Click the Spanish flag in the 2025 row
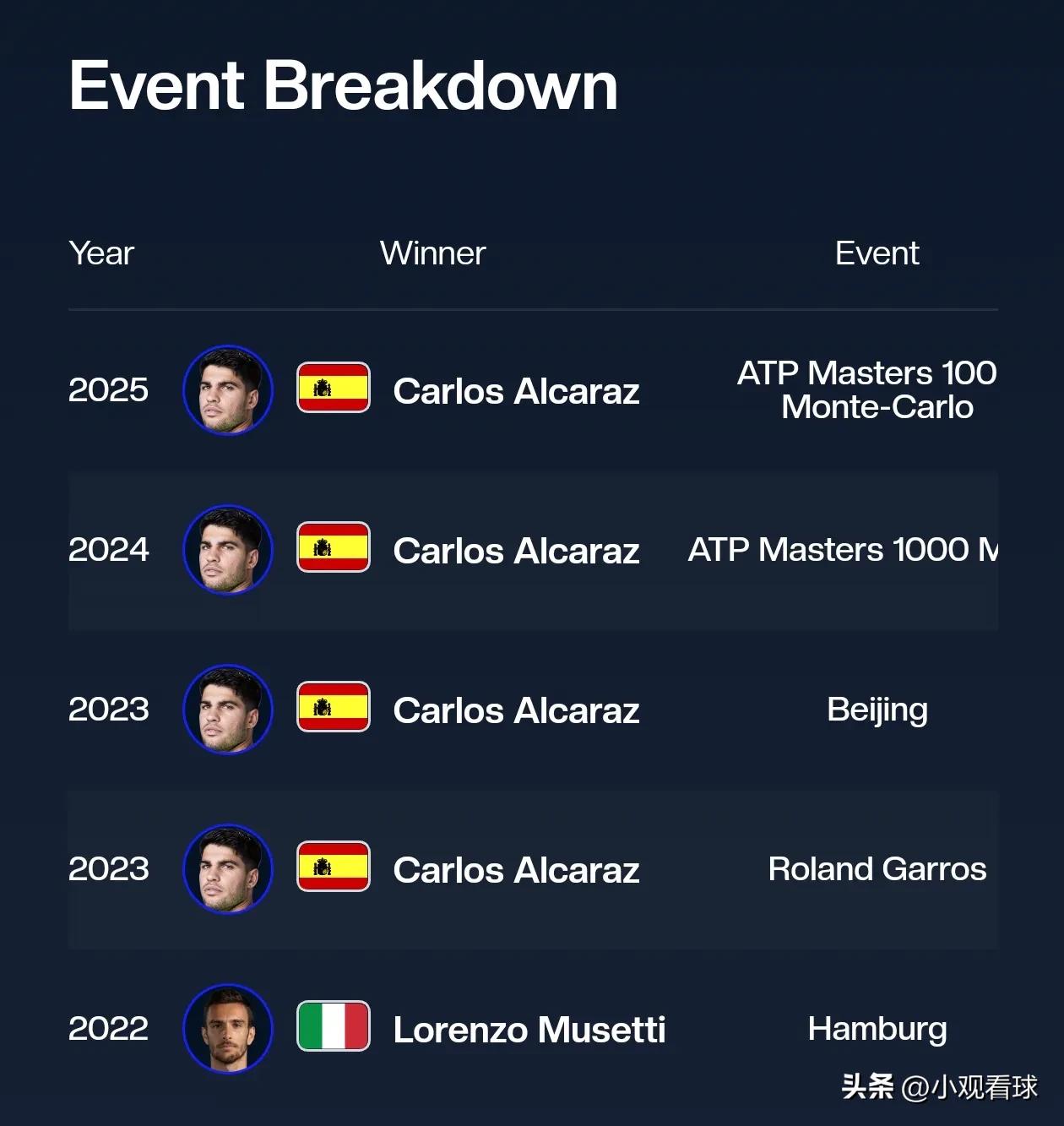 click(x=334, y=388)
